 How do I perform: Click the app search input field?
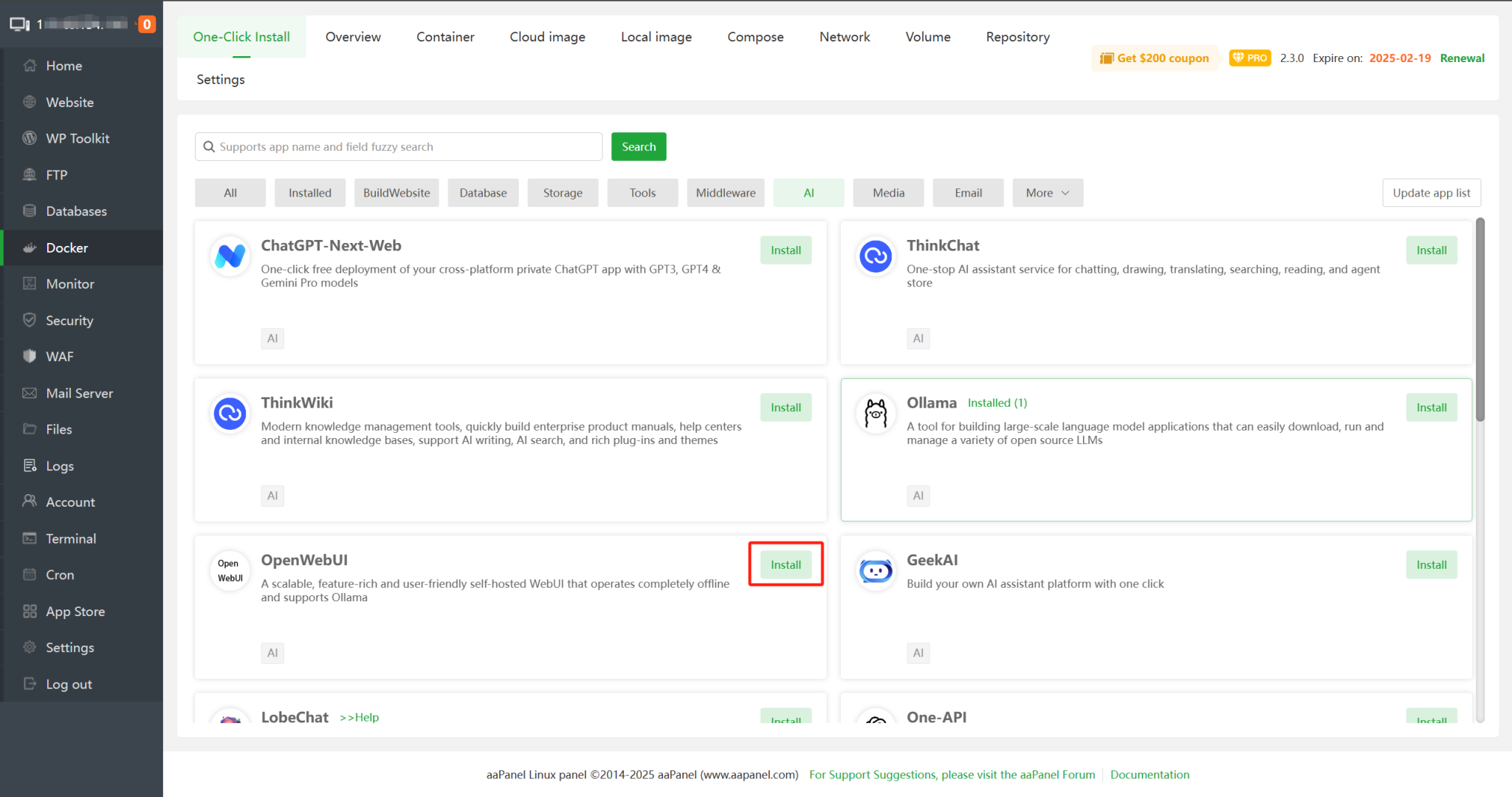(399, 146)
